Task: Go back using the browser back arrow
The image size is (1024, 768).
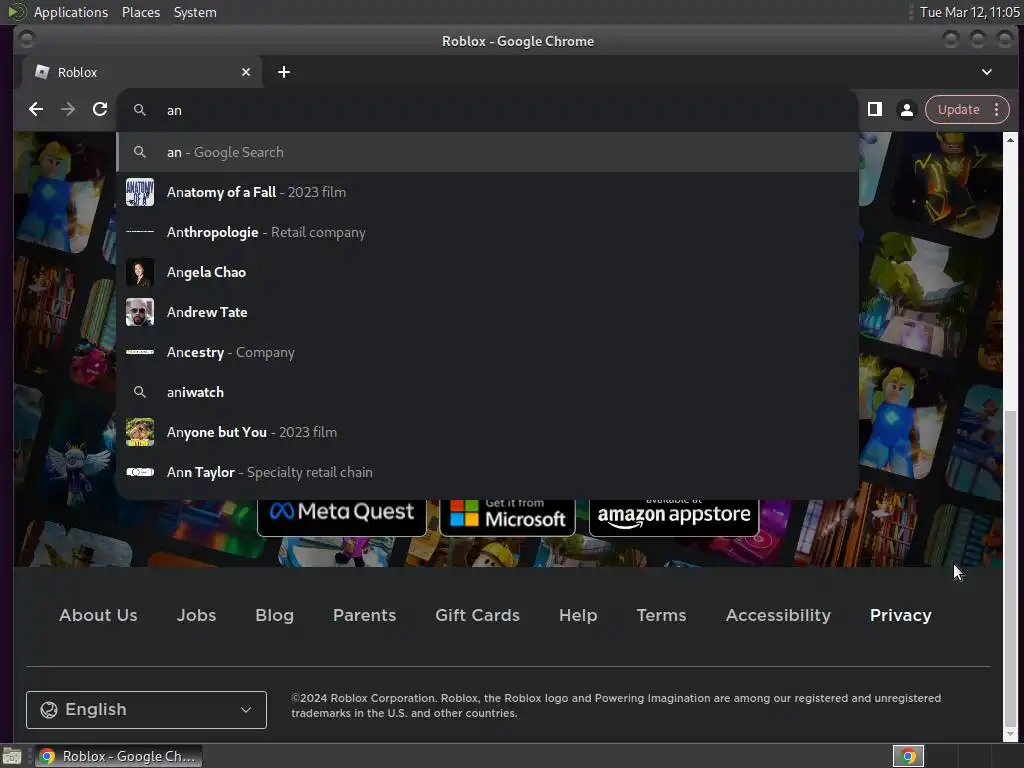Action: [36, 110]
